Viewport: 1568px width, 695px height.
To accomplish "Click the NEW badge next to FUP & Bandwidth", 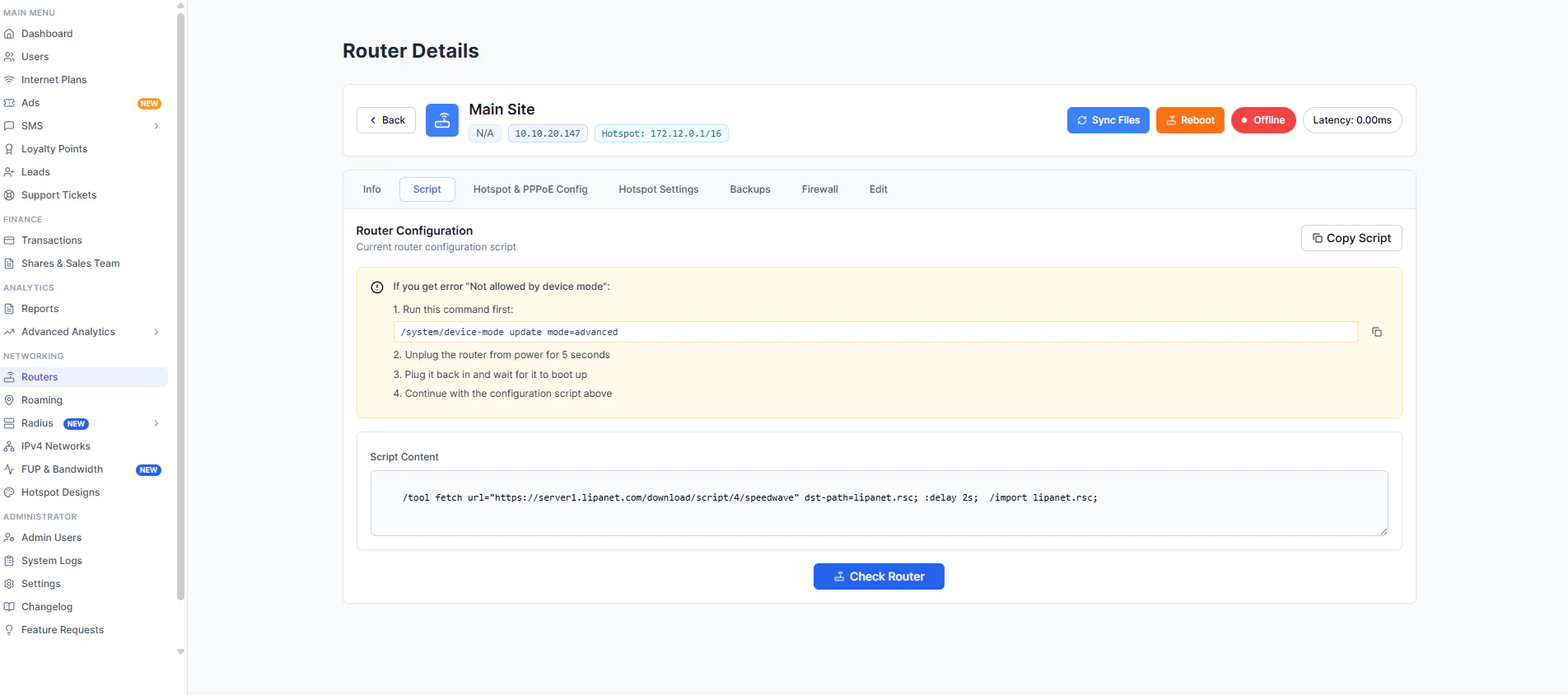I will (148, 470).
